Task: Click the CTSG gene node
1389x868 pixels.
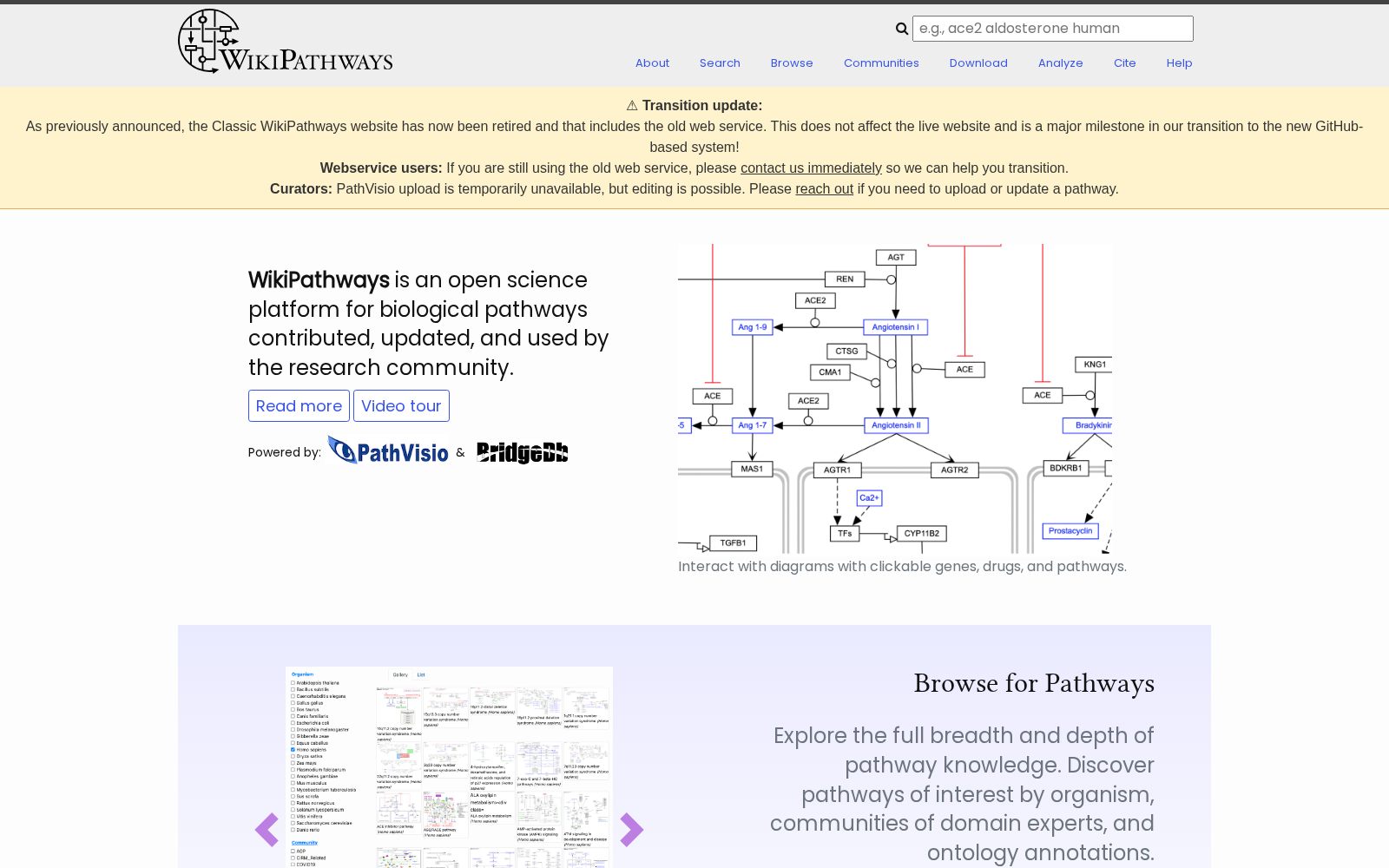Action: coord(846,352)
